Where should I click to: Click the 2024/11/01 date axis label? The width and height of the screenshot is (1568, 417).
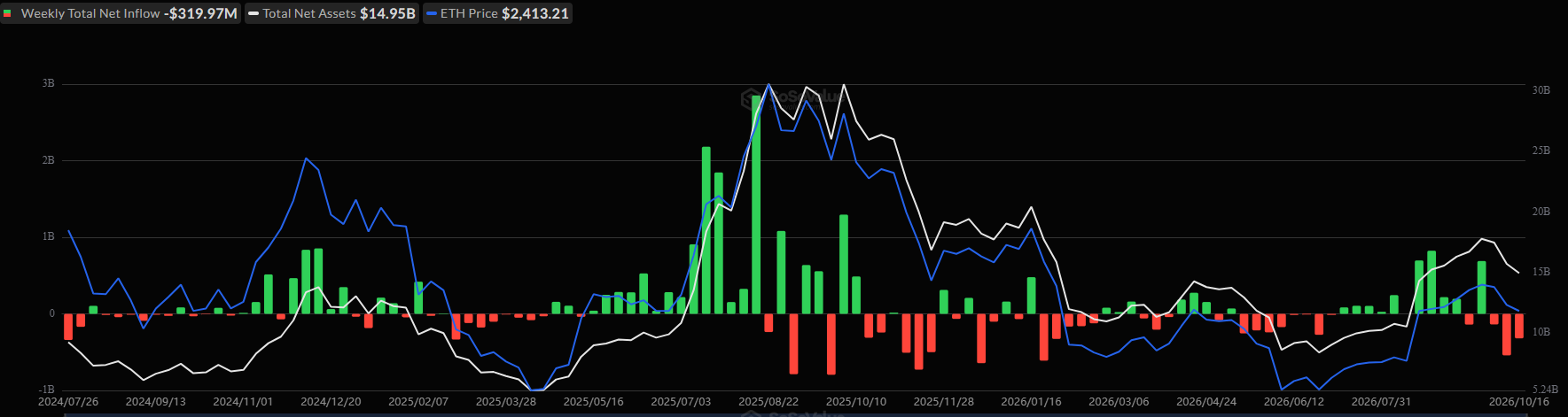(x=244, y=401)
